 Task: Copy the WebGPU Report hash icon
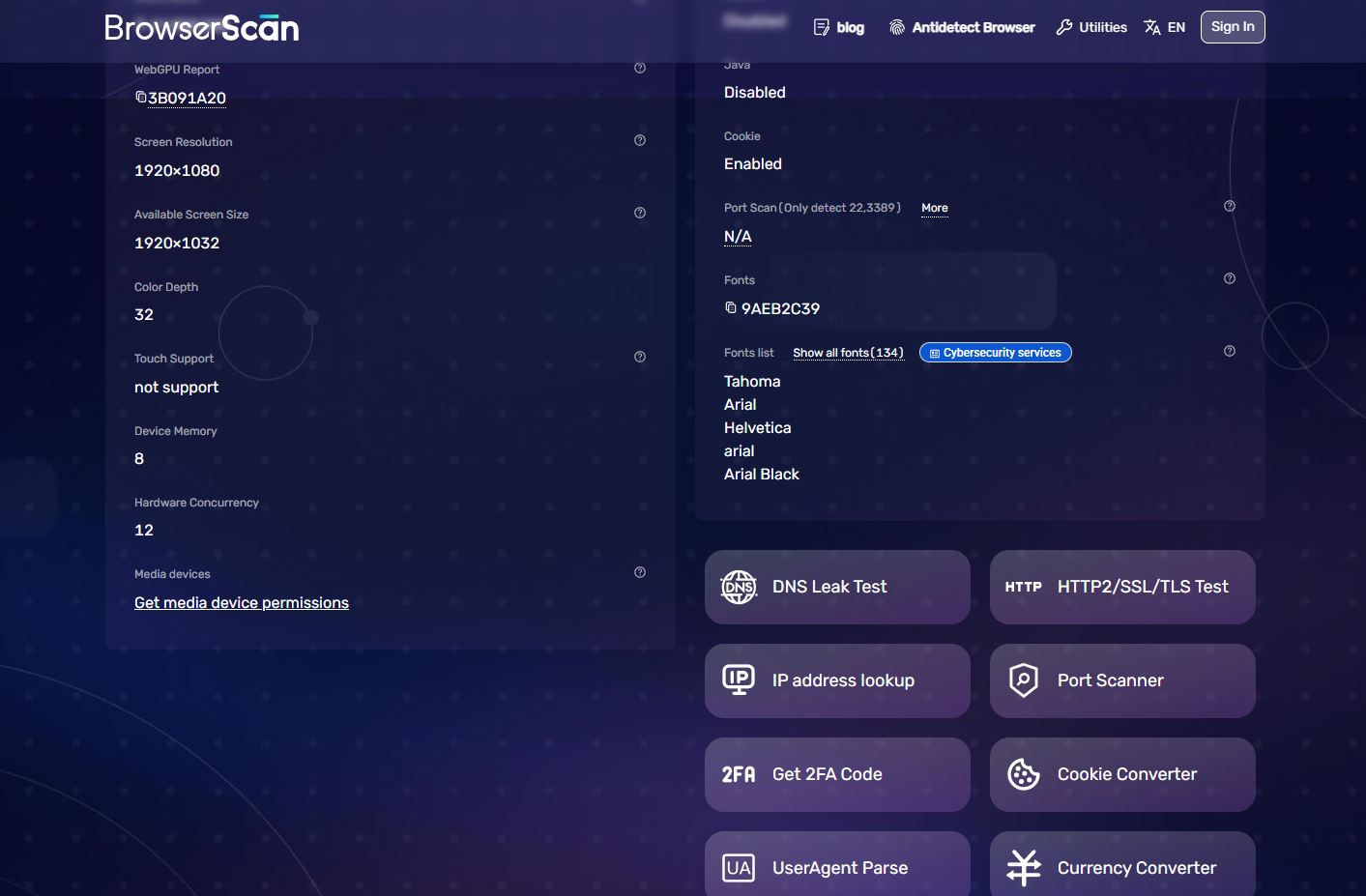coord(140,97)
